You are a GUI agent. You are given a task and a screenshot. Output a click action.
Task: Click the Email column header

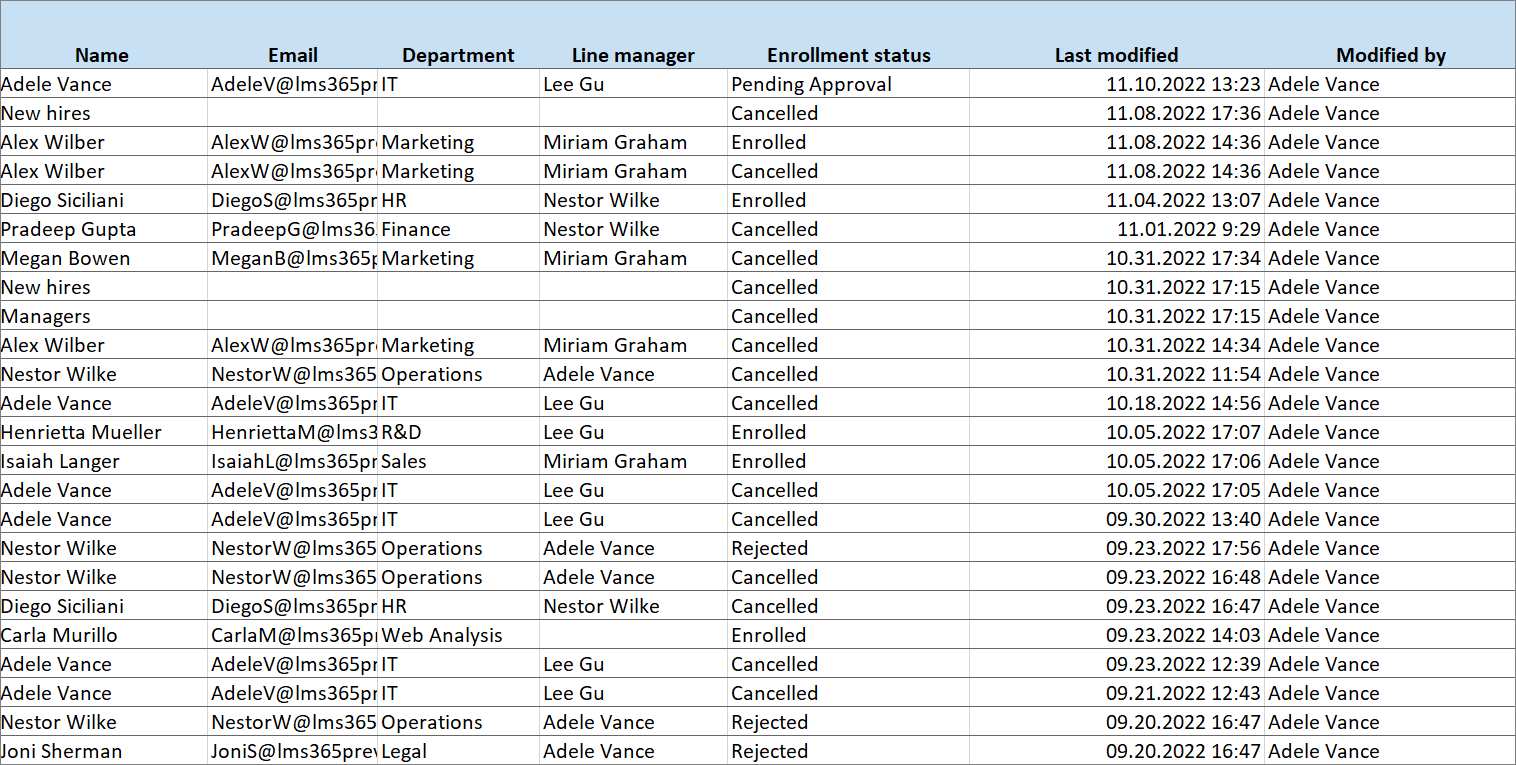pyautogui.click(x=292, y=55)
